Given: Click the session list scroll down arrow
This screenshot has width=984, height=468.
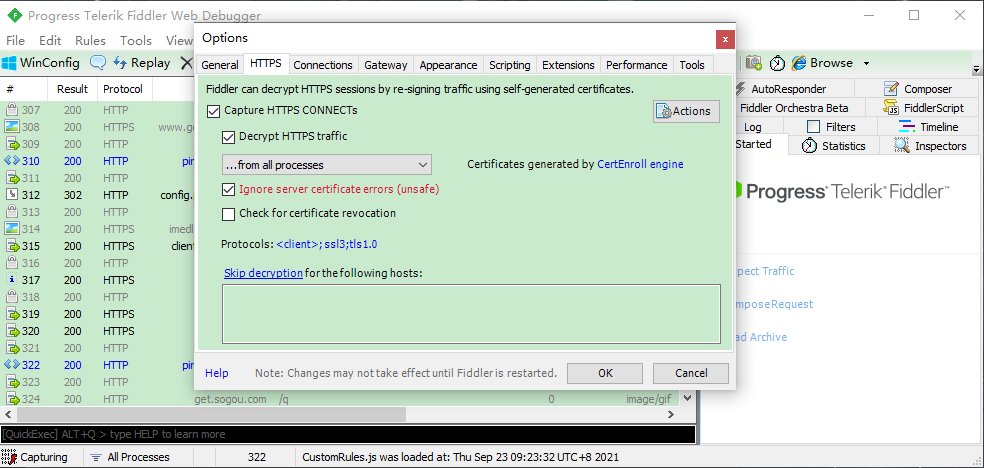Looking at the screenshot, I should point(687,398).
